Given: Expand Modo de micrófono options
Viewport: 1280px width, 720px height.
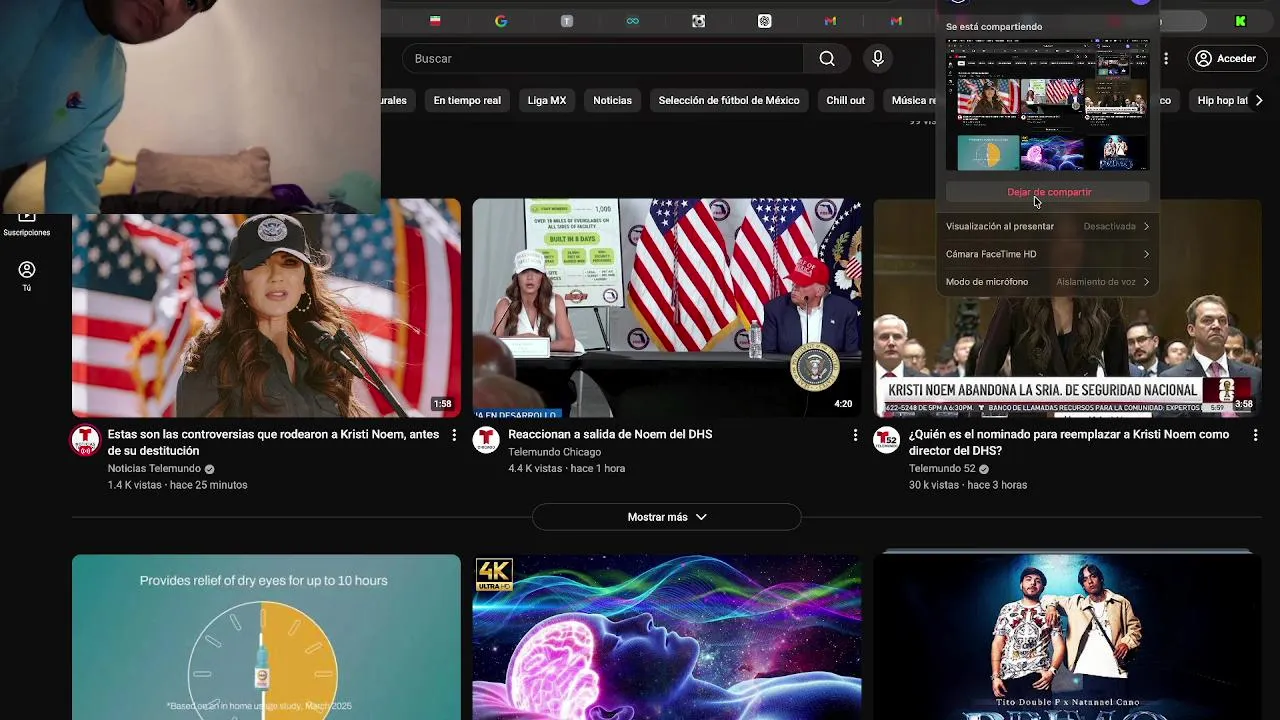Looking at the screenshot, I should [1048, 282].
